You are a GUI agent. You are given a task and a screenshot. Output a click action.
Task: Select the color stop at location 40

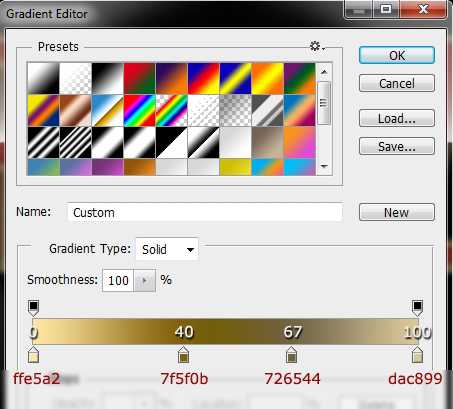pyautogui.click(x=183, y=354)
